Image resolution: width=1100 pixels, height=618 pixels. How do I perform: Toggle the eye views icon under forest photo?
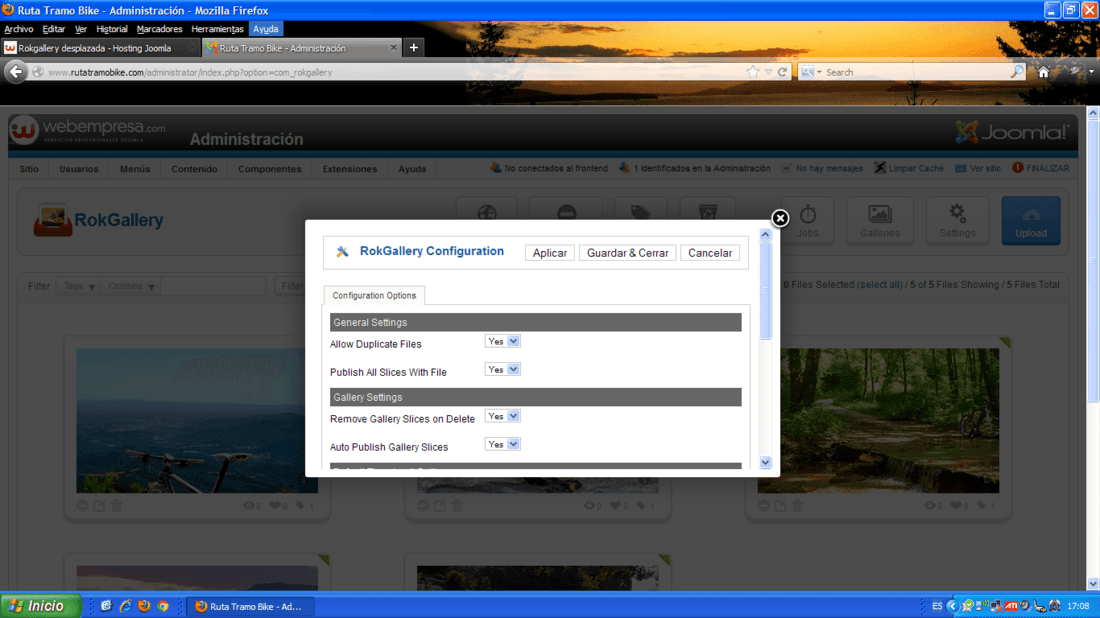[x=930, y=506]
